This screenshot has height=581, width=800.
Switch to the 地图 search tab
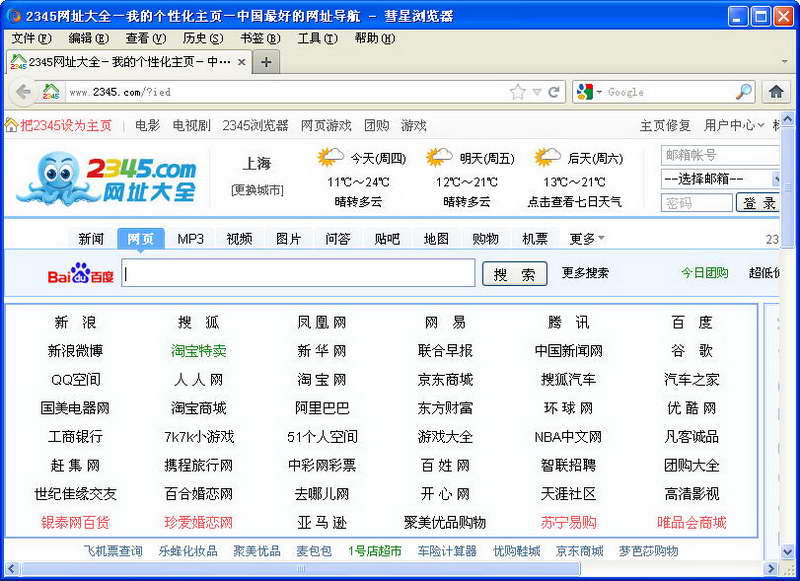(436, 239)
